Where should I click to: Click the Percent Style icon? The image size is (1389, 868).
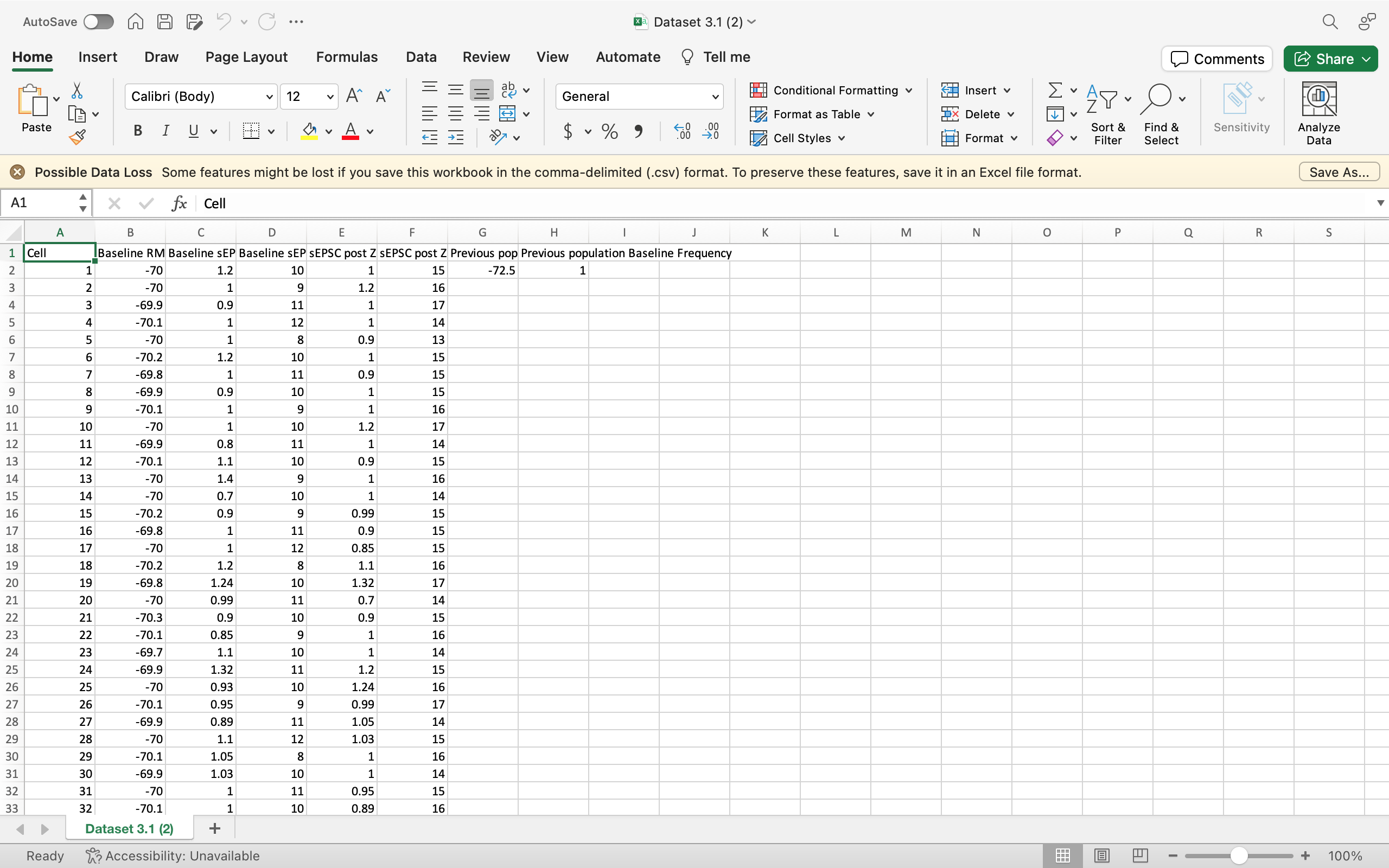609,131
